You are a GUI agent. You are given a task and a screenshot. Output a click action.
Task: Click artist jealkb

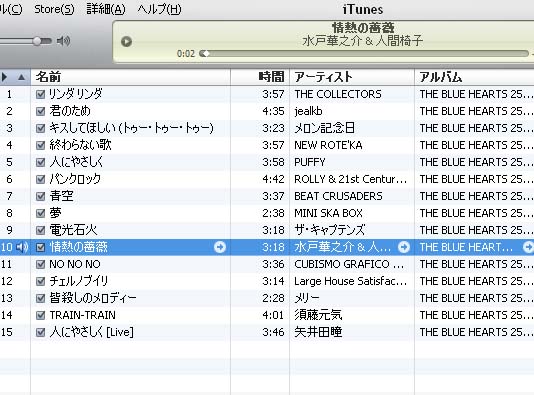click(x=308, y=111)
